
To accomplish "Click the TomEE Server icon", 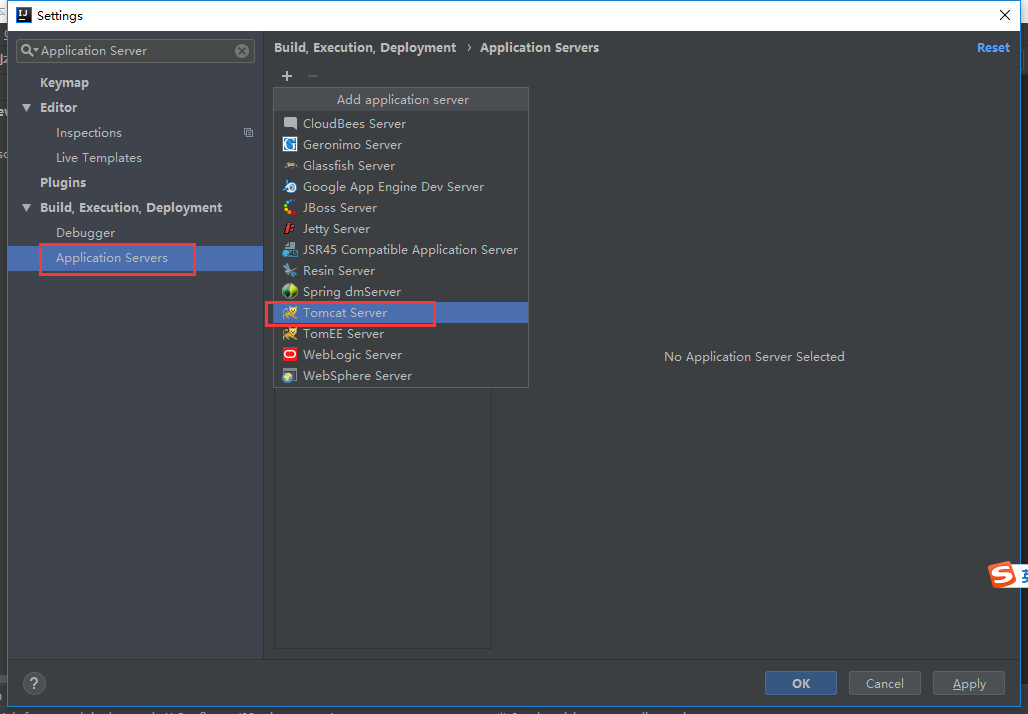I will (x=290, y=333).
